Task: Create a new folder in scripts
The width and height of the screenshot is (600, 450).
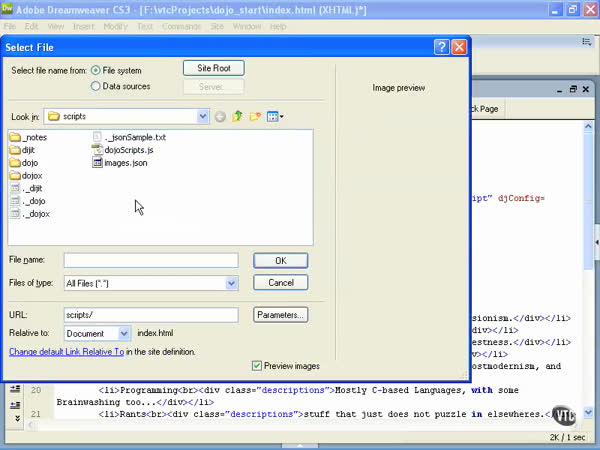Action: [255, 117]
